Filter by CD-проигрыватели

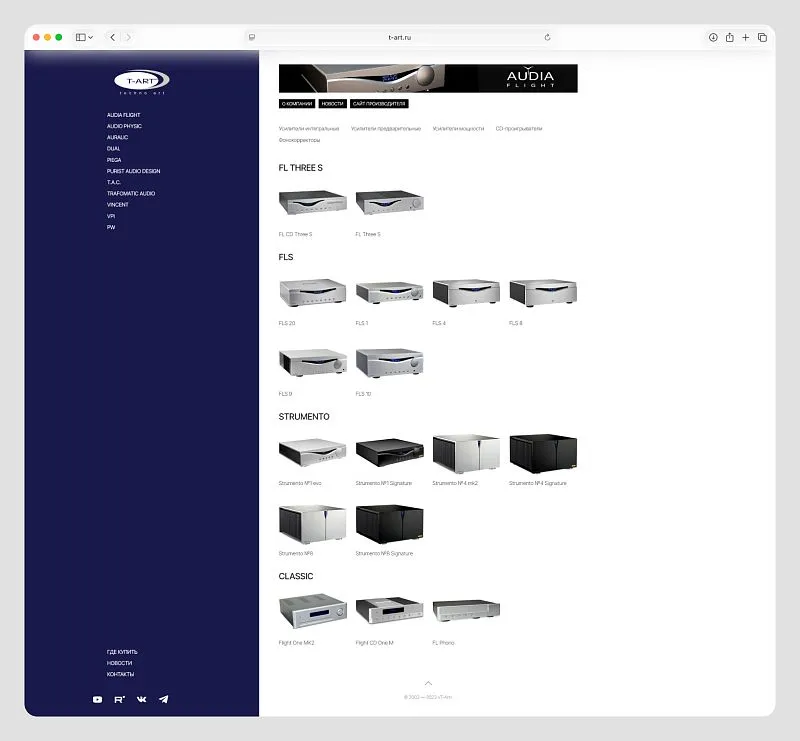(x=519, y=129)
